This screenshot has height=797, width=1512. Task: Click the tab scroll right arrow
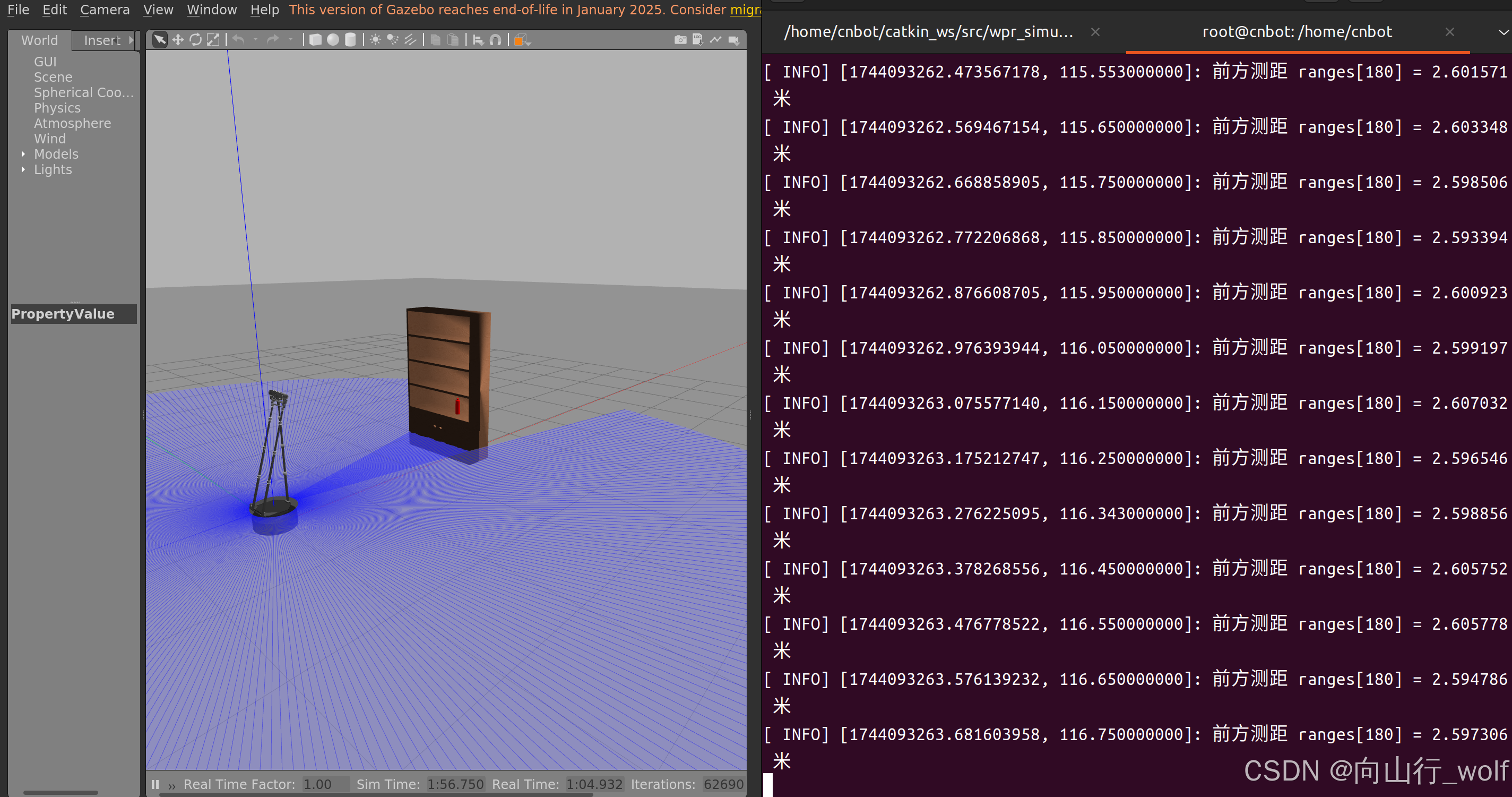point(132,40)
